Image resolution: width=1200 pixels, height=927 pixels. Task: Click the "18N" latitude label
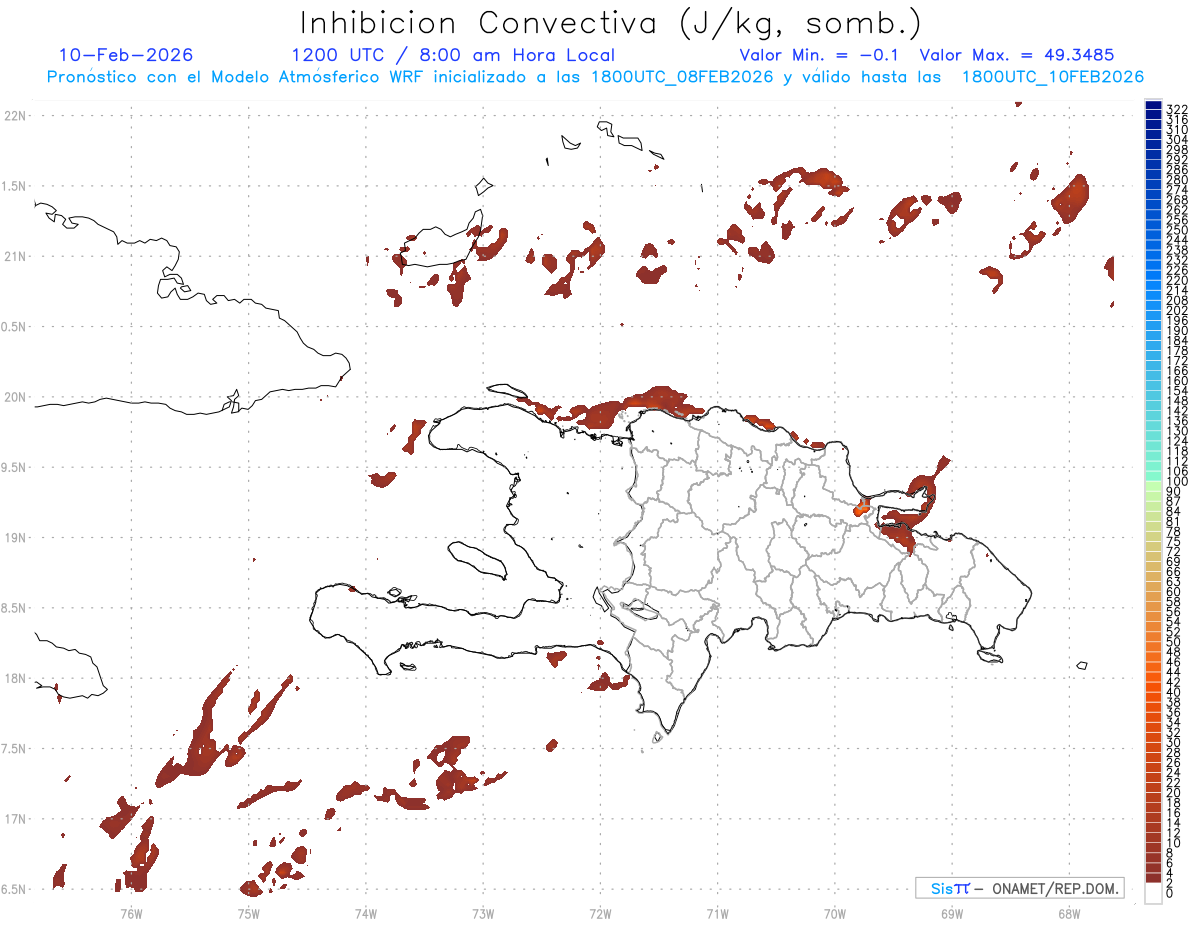pyautogui.click(x=15, y=679)
